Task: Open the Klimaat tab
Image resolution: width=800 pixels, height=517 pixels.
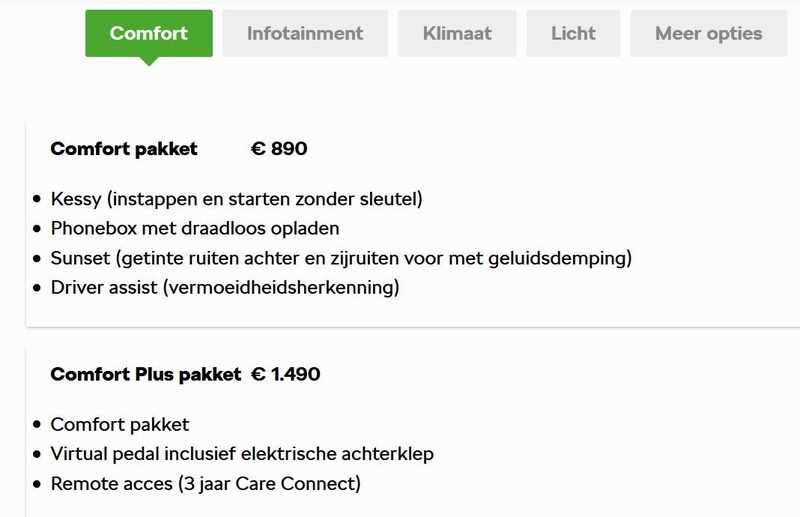Action: click(x=457, y=33)
